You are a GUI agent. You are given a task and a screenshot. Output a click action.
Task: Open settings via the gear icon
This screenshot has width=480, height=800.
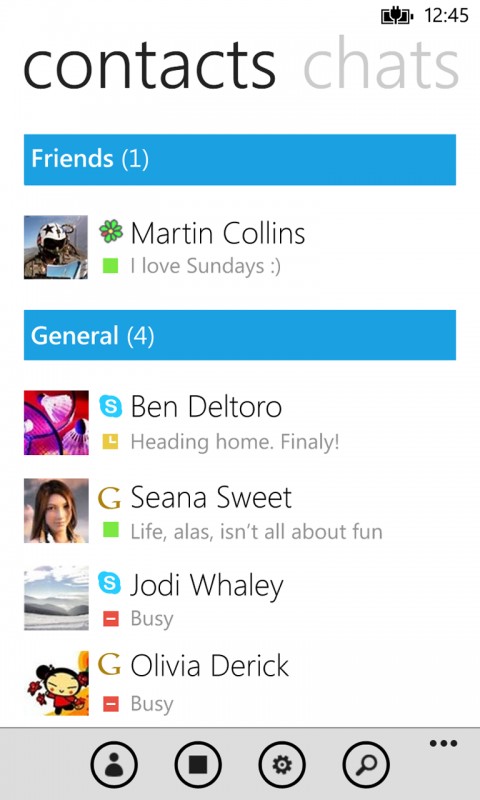pos(282,765)
